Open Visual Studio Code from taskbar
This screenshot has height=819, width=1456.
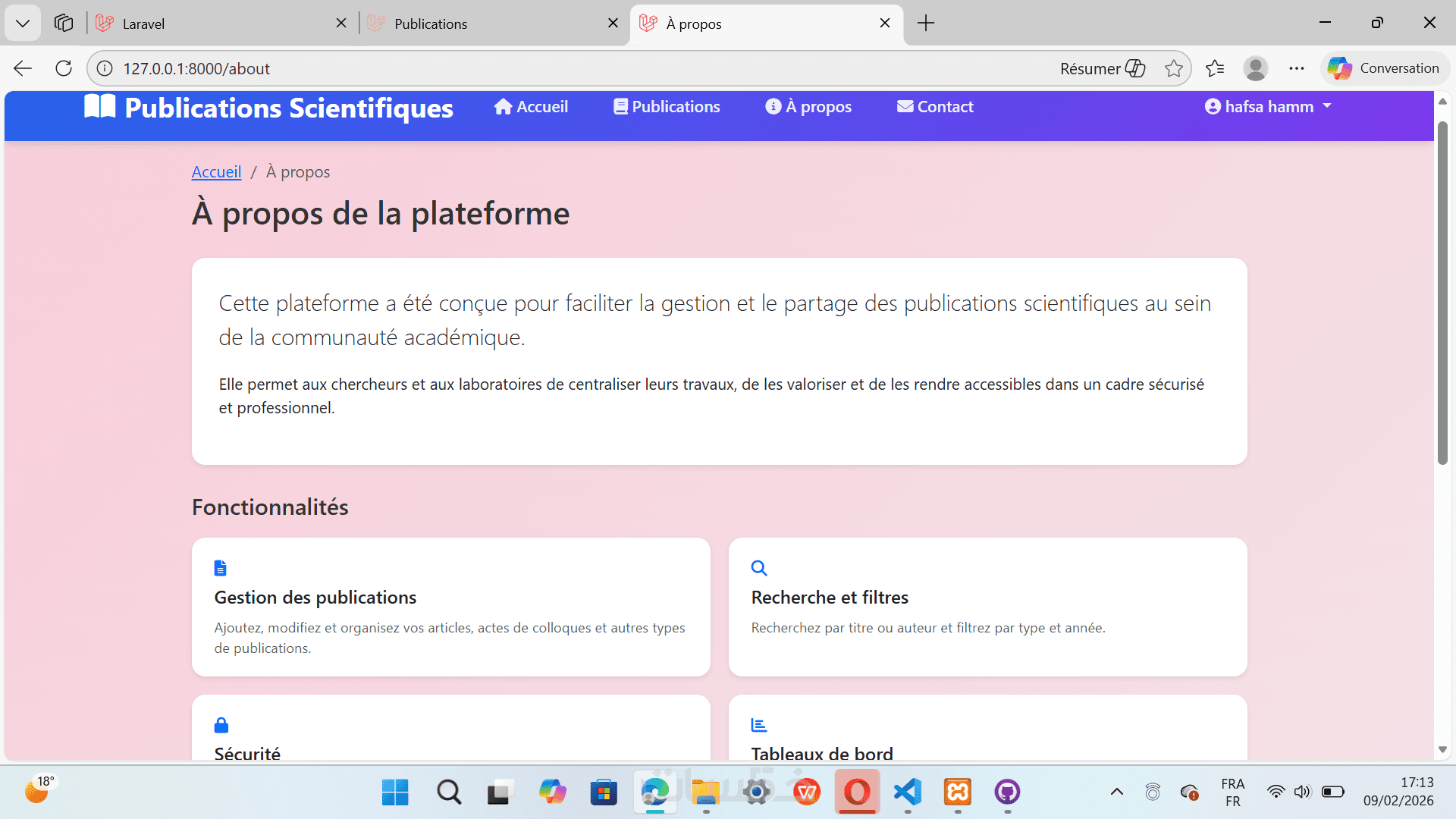[908, 792]
